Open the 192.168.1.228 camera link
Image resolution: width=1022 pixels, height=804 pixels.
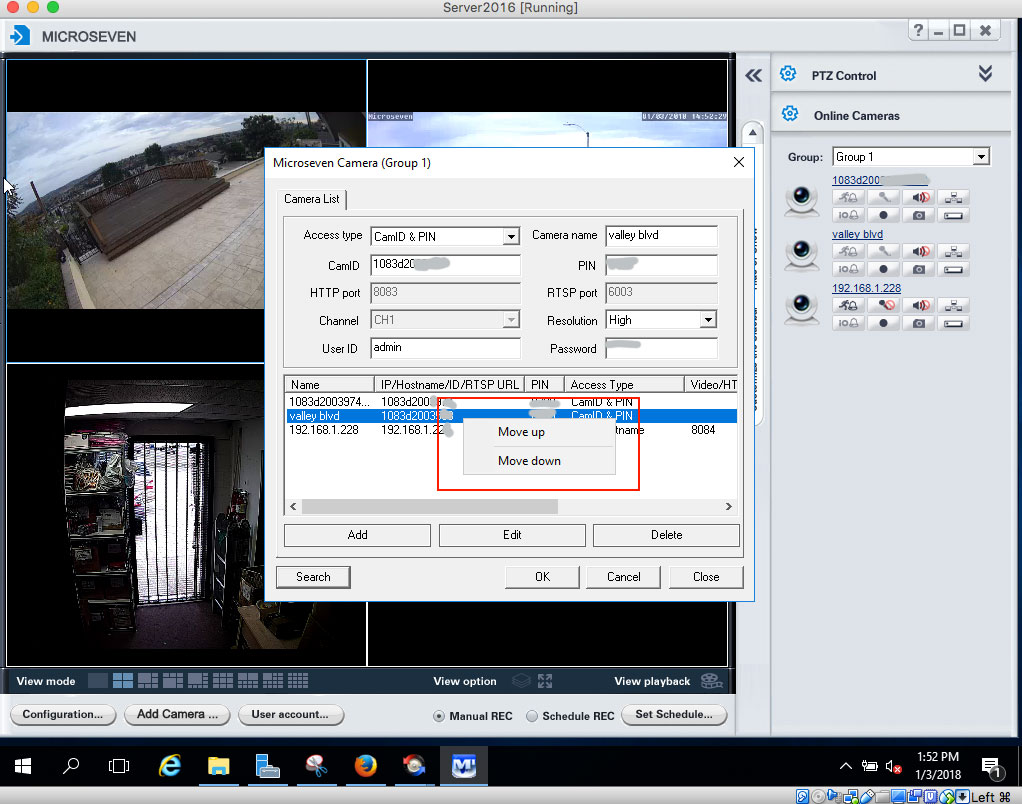click(x=866, y=288)
